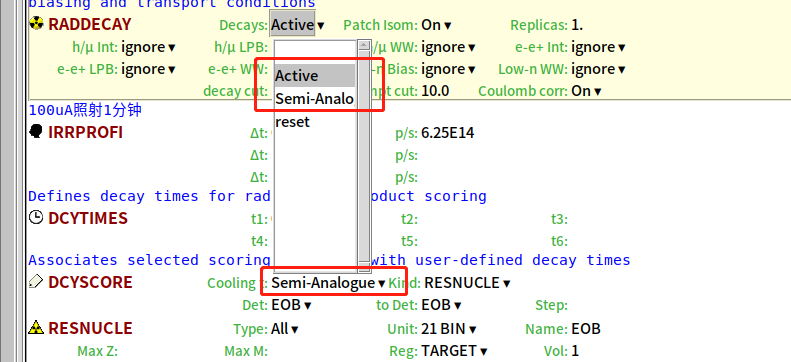The width and height of the screenshot is (791, 362).
Task: Select Semi-Analogue option in Decays list
Action: click(x=315, y=99)
